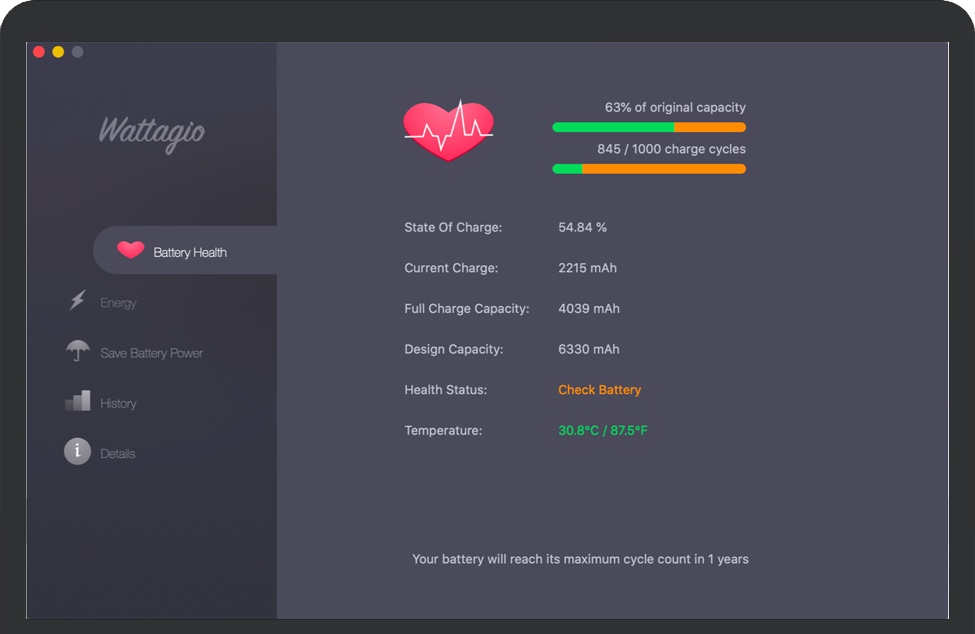Click the temperature reading in green
This screenshot has width=975, height=634.
[603, 430]
